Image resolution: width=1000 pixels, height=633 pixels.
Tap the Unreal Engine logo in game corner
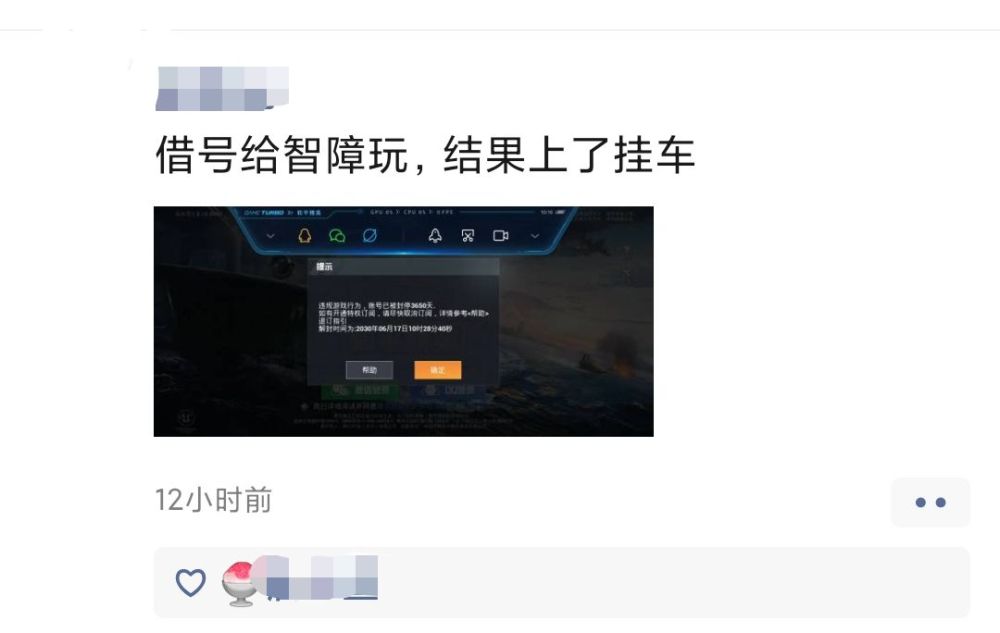(186, 418)
